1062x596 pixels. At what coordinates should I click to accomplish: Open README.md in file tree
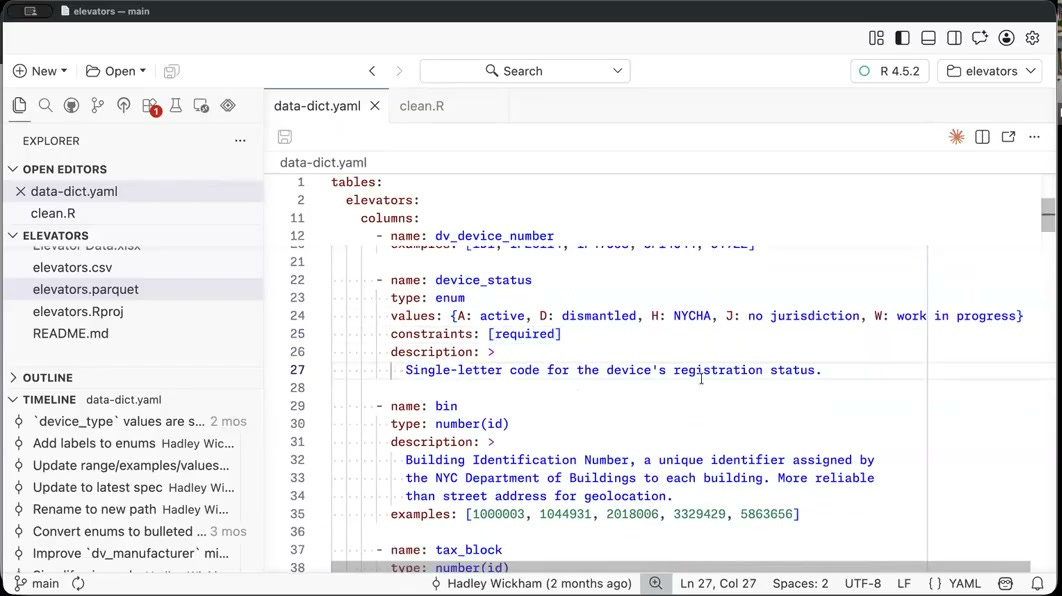click(70, 333)
